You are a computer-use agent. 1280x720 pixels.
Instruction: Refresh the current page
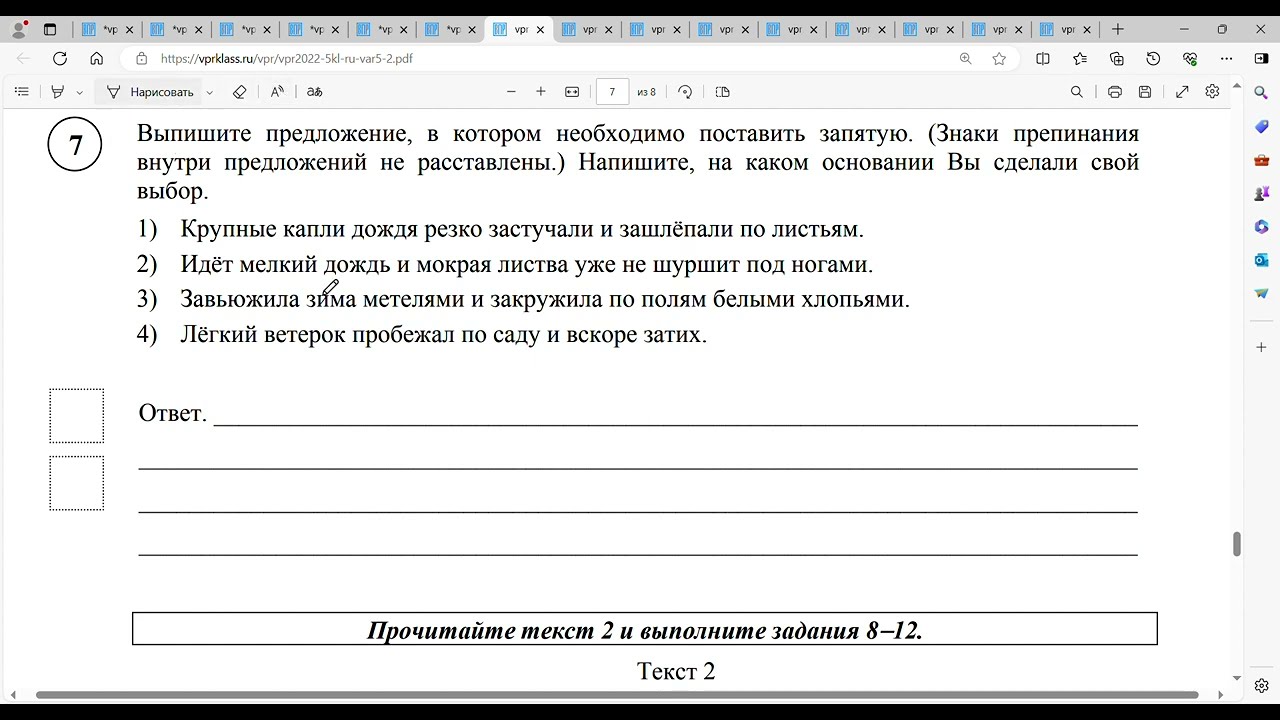point(60,59)
